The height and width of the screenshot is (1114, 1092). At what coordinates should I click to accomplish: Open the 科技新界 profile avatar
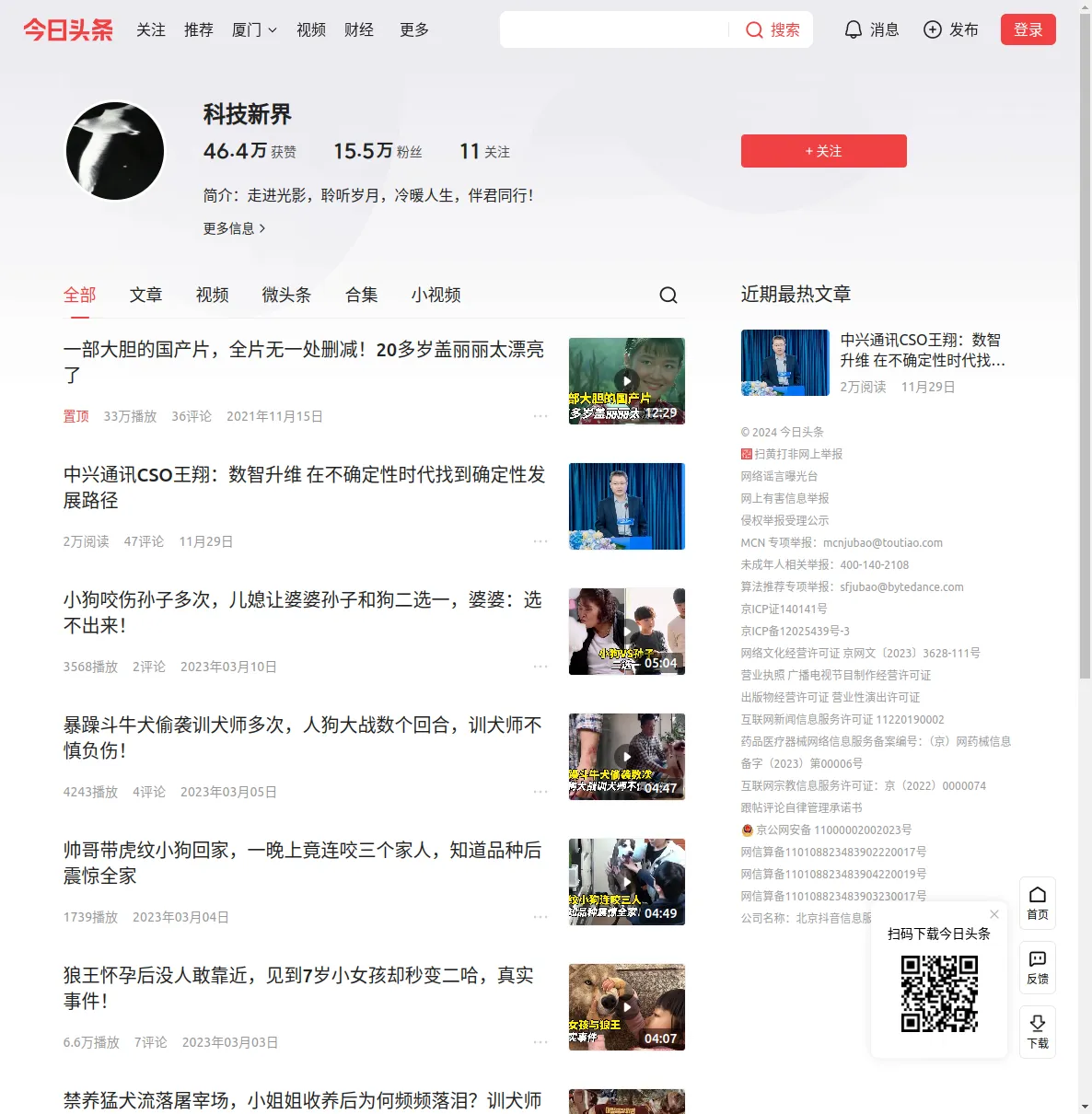(x=115, y=151)
